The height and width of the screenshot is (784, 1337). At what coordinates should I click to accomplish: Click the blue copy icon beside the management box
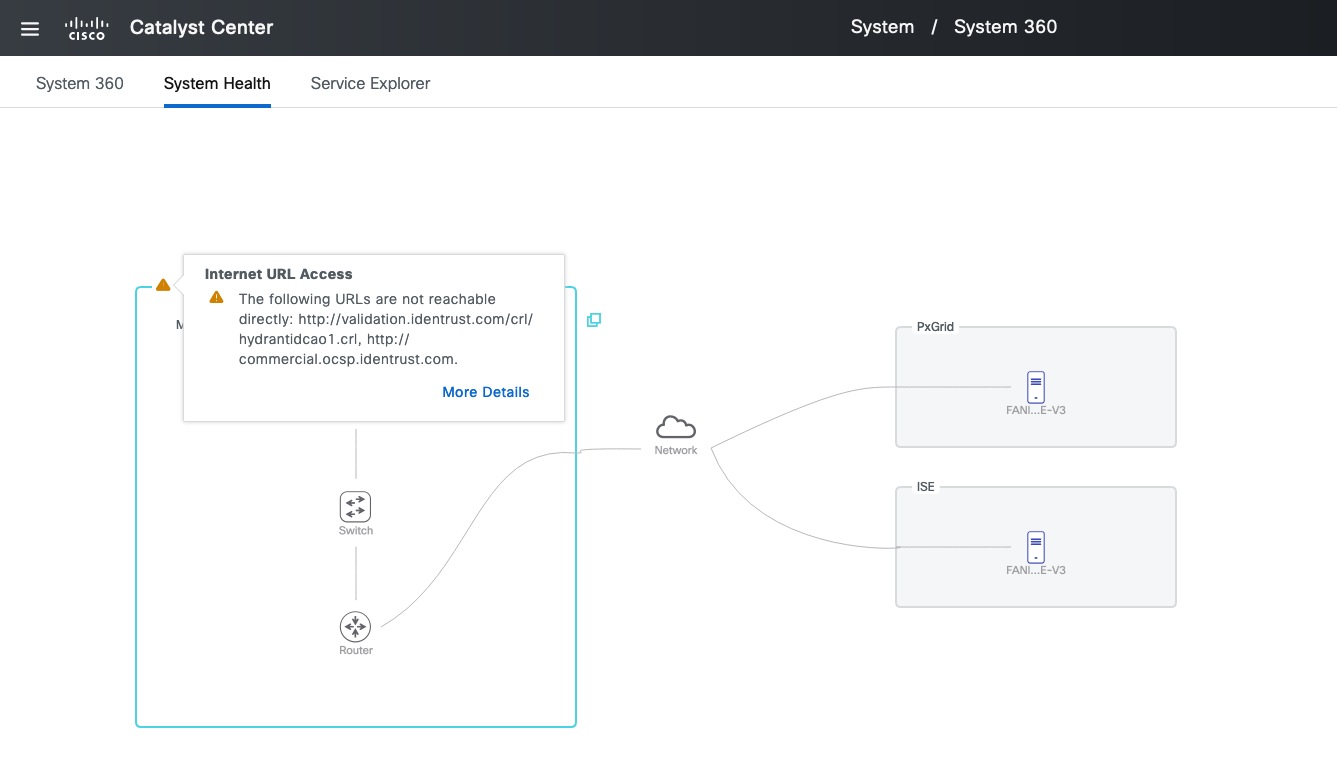594,319
